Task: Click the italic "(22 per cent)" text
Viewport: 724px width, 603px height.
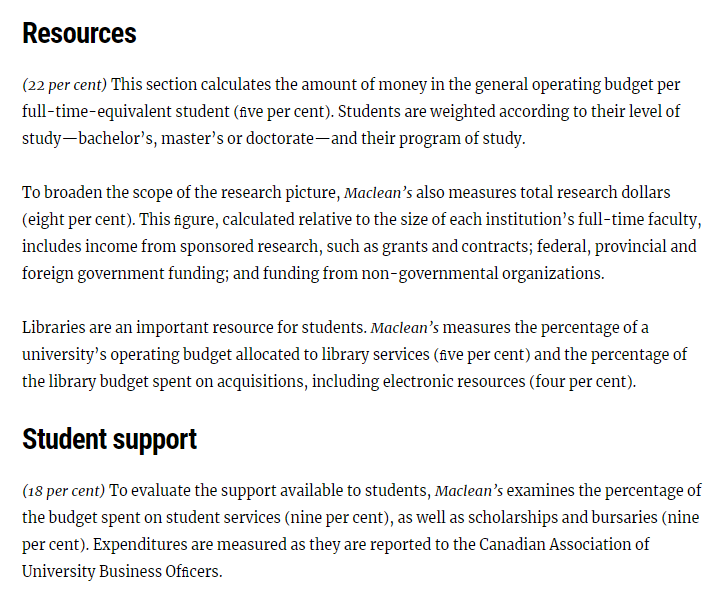Action: pyautogui.click(x=65, y=84)
